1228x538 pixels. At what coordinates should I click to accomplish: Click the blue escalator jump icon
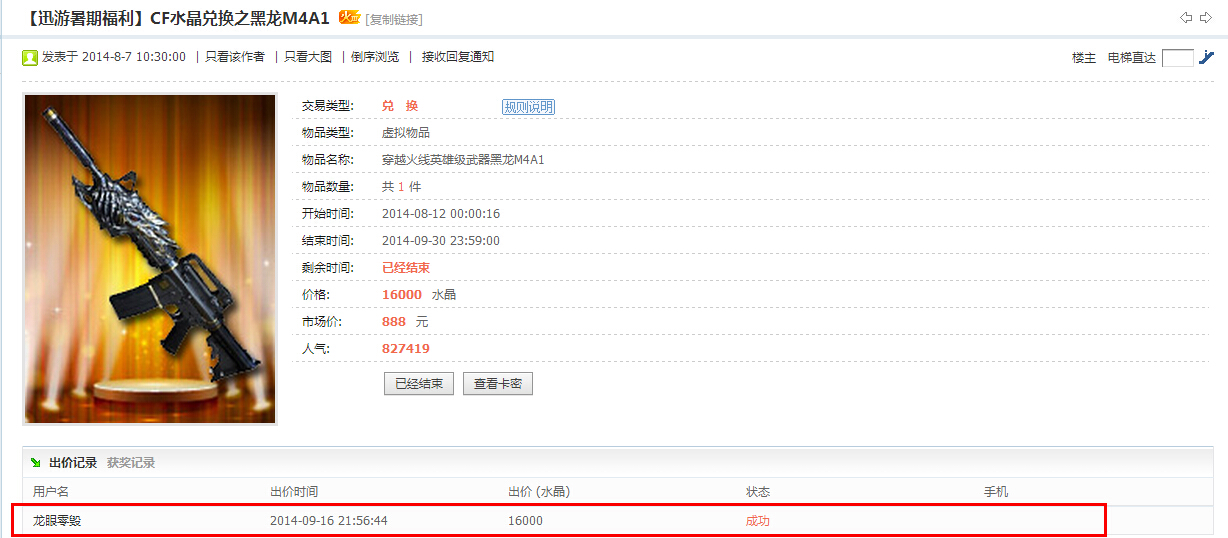1206,57
